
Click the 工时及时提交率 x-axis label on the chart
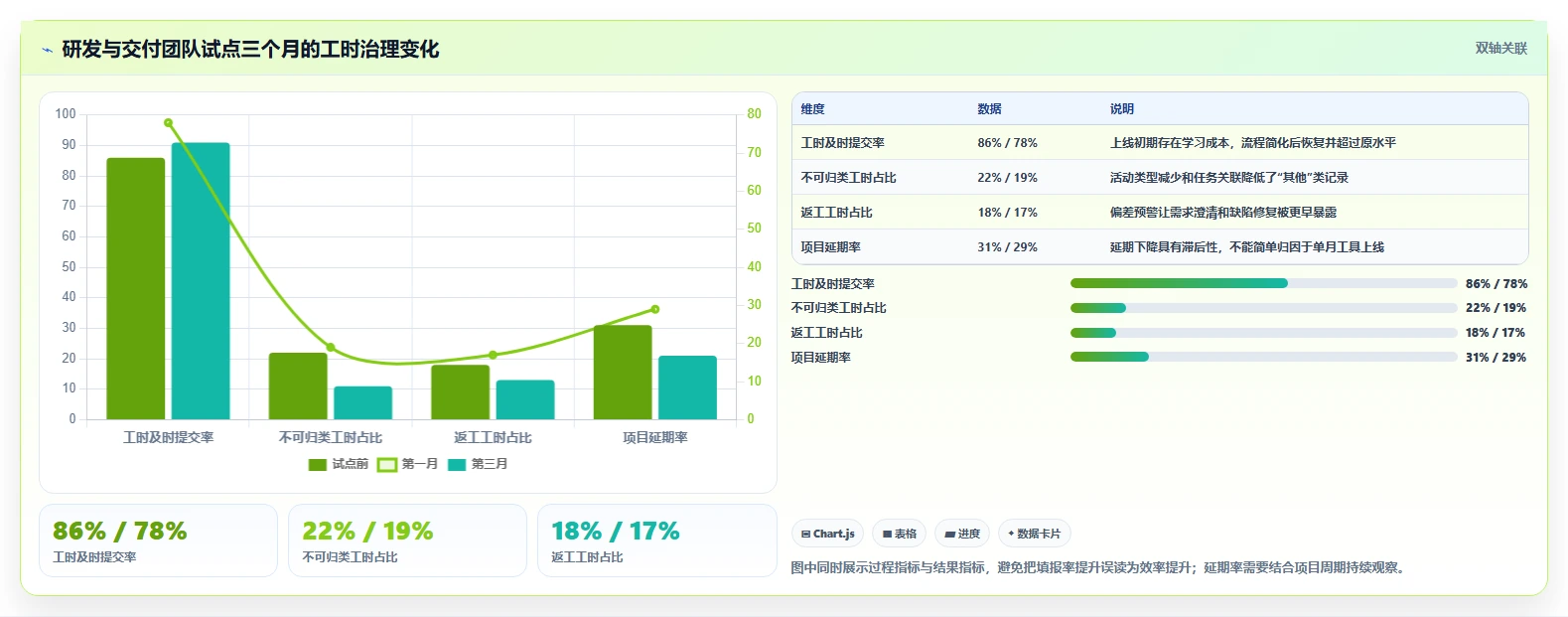point(168,437)
